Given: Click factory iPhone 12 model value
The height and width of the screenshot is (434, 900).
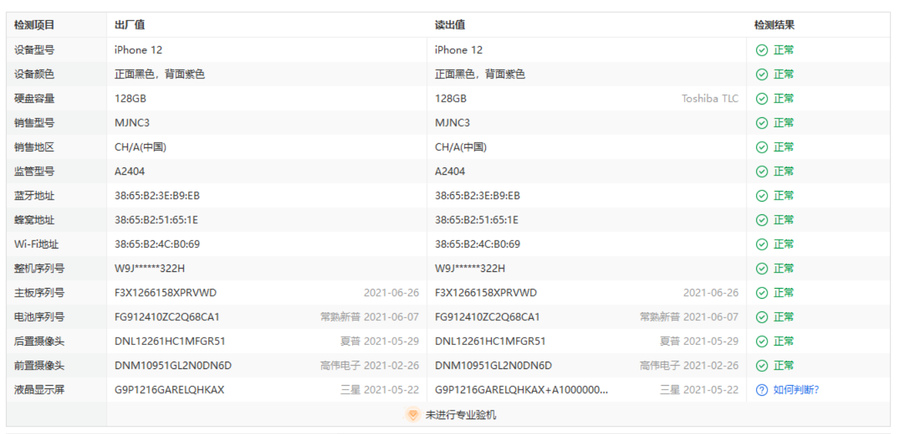Looking at the screenshot, I should click(x=138, y=50).
